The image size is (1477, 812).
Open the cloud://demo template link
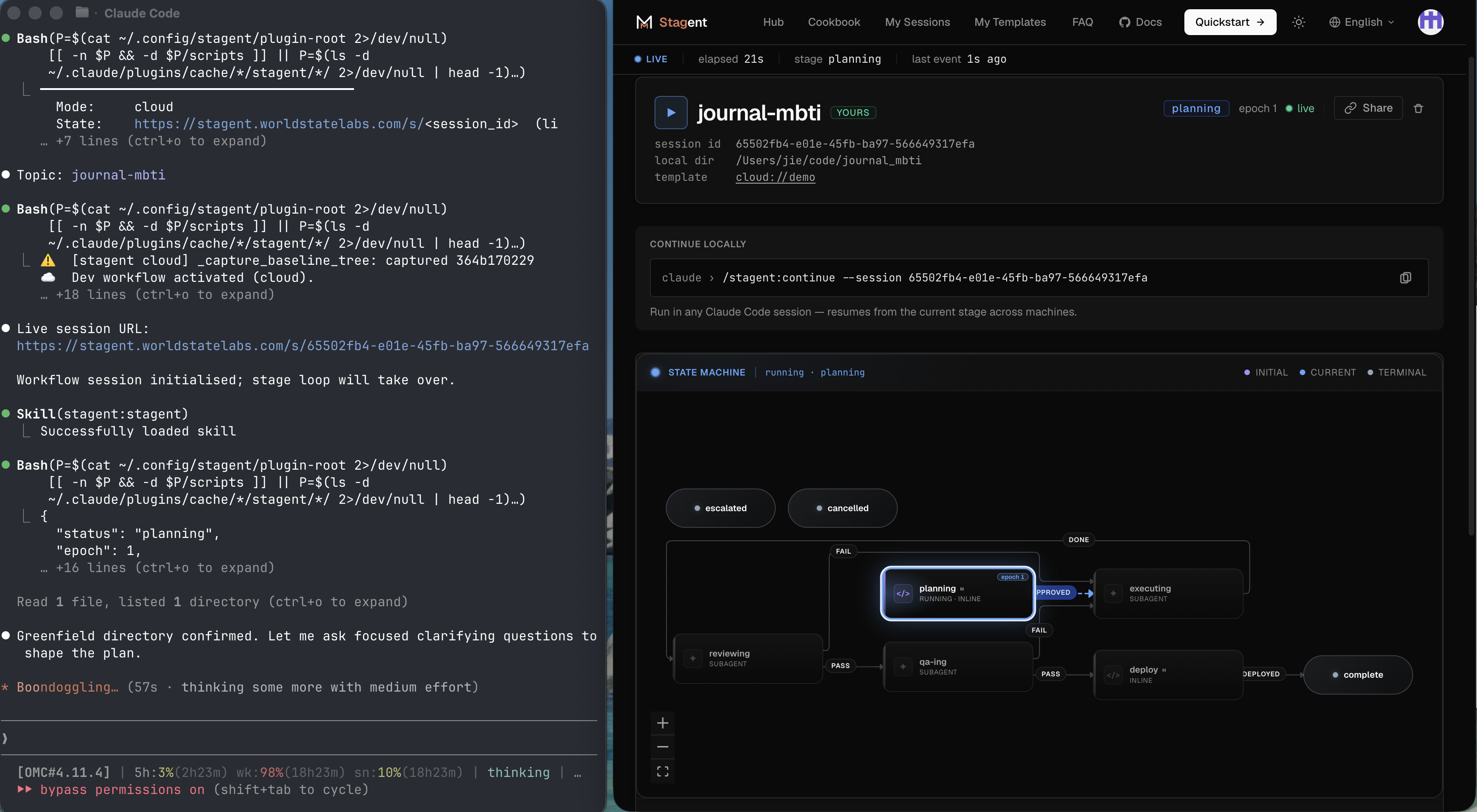click(775, 177)
